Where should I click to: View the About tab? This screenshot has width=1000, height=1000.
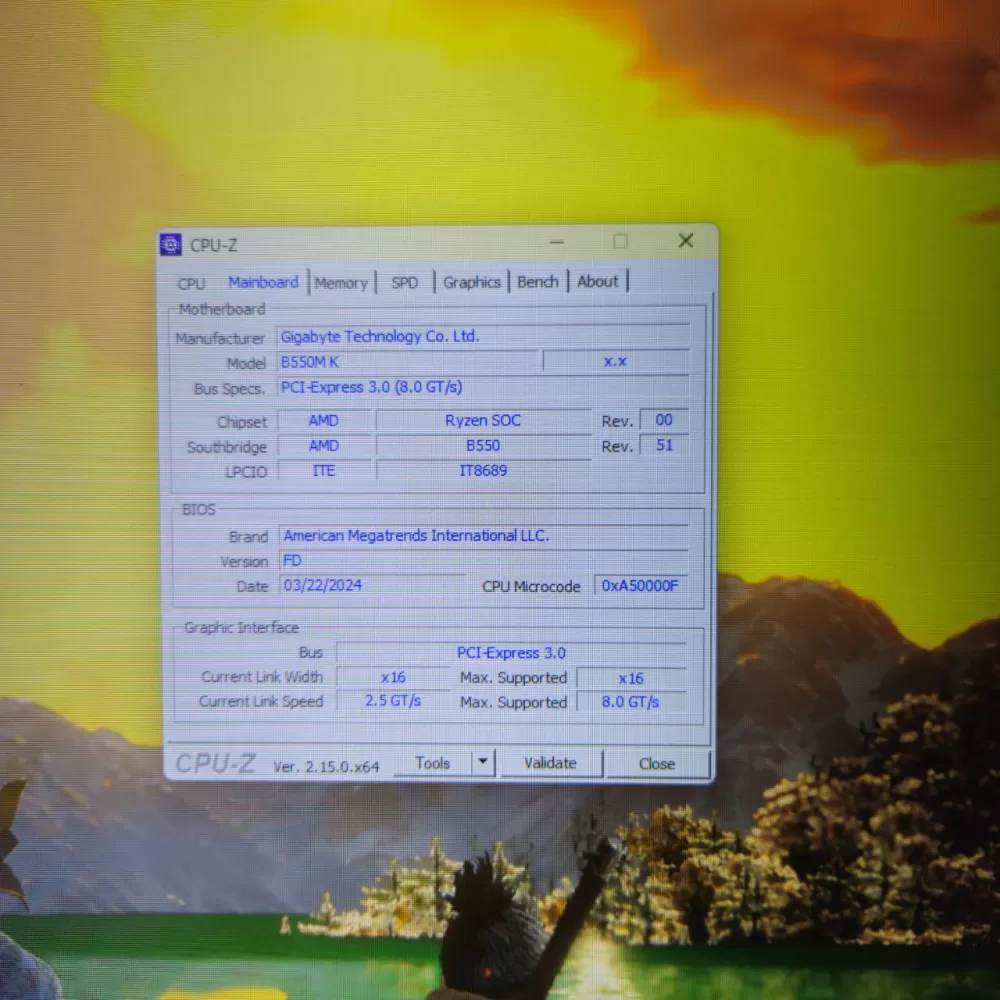598,281
